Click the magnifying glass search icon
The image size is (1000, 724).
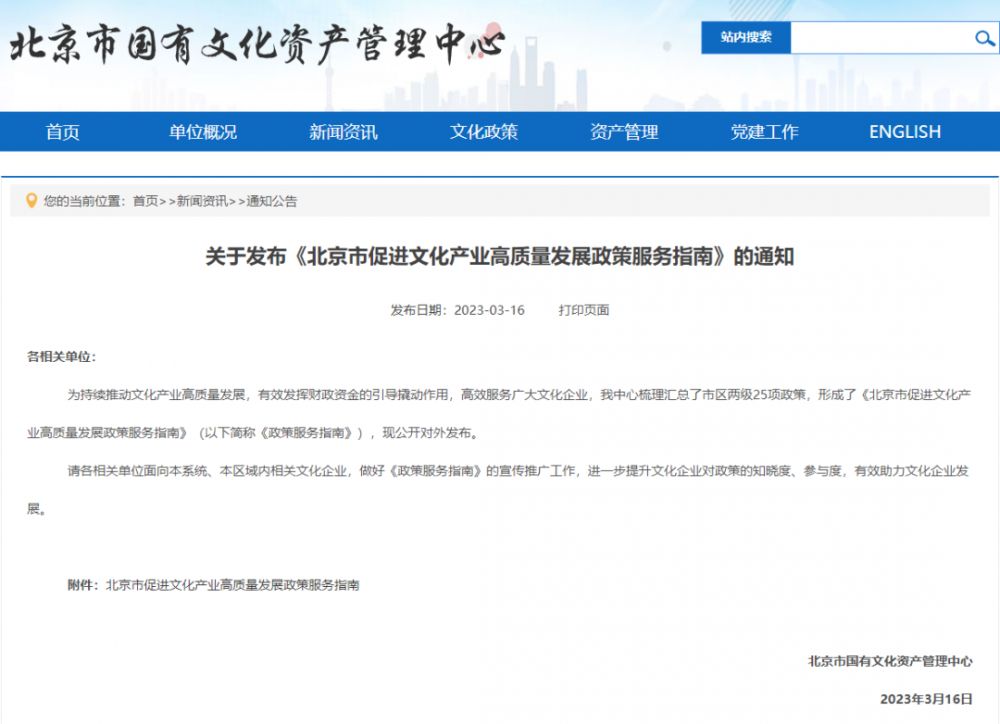pyautogui.click(x=983, y=38)
